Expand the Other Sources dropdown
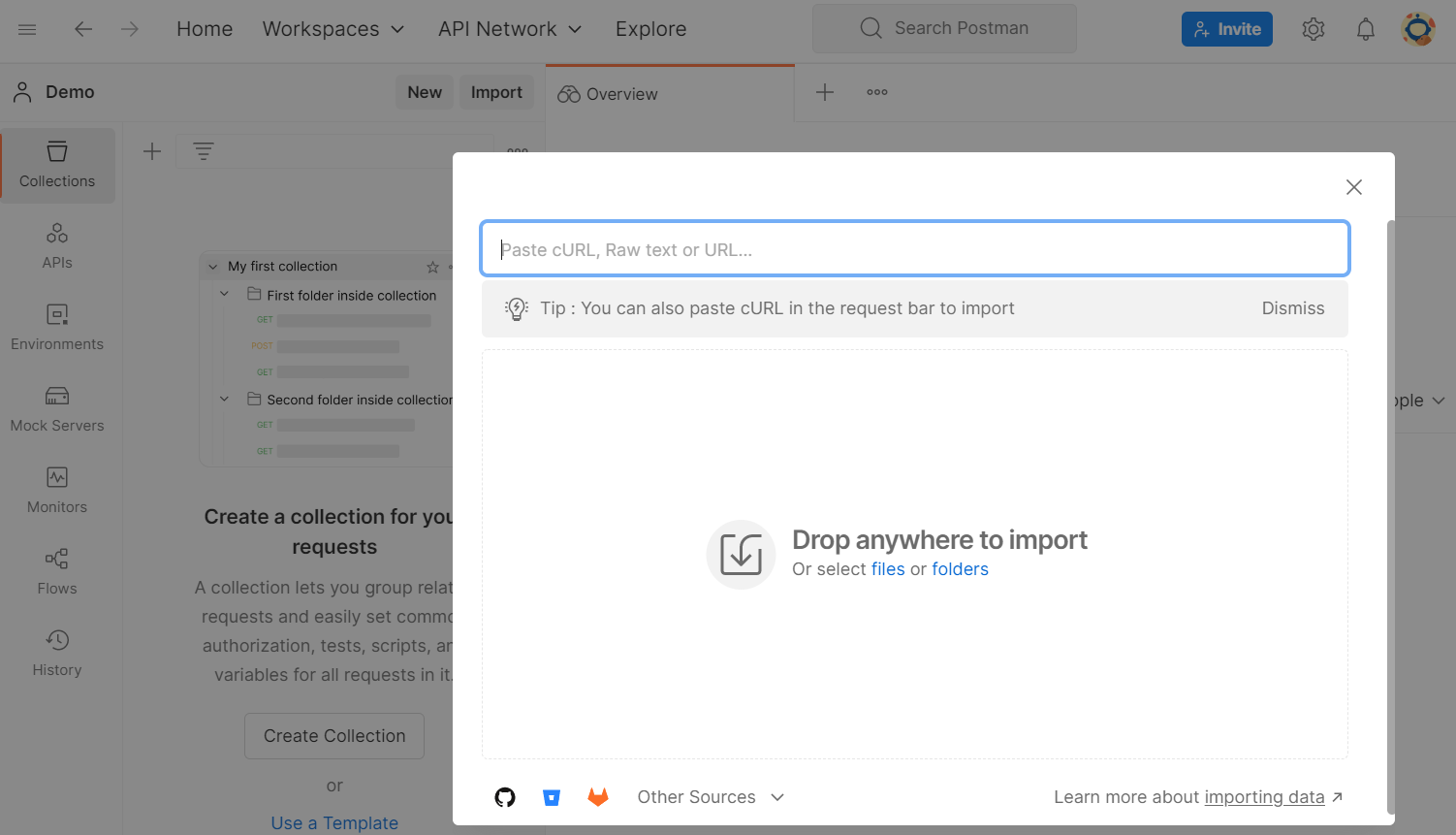1456x835 pixels. tap(711, 797)
